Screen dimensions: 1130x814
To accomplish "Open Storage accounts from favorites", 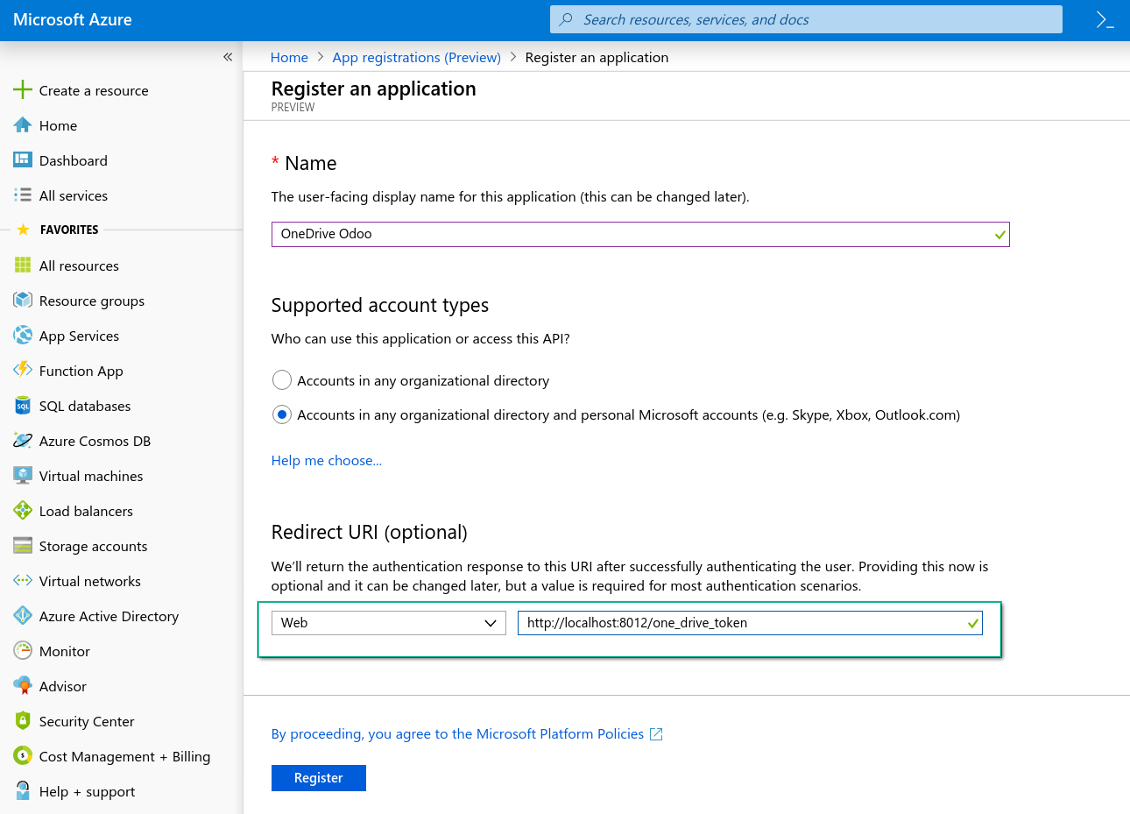I will click(x=93, y=546).
